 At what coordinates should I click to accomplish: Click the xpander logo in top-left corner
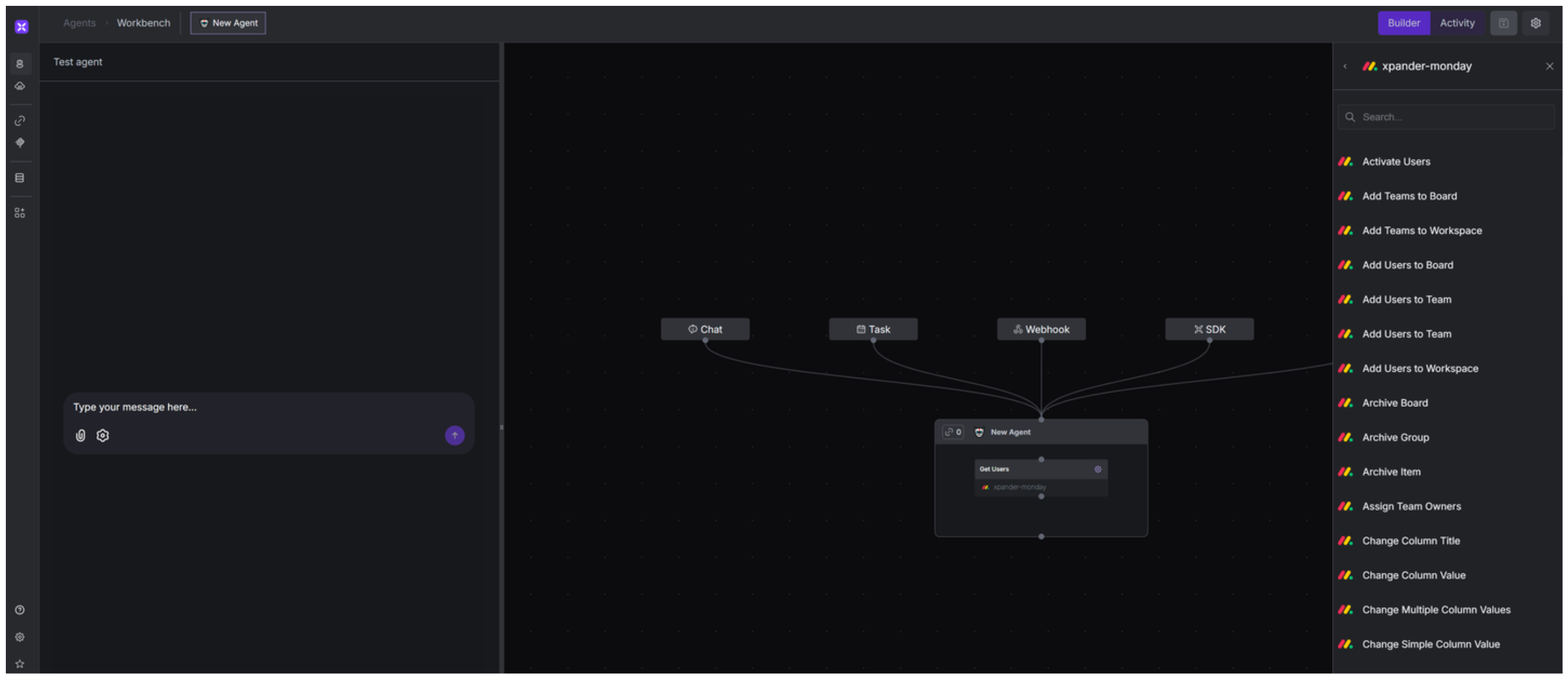click(x=21, y=26)
